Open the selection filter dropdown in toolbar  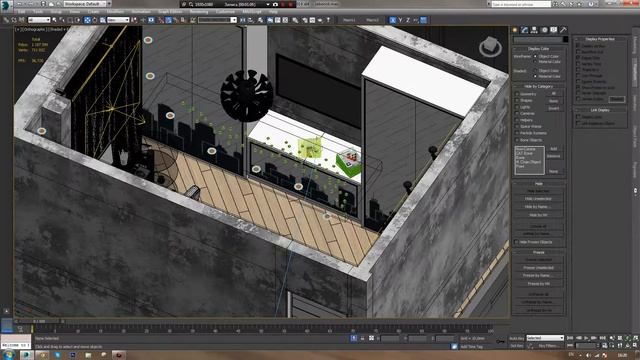pos(39,20)
